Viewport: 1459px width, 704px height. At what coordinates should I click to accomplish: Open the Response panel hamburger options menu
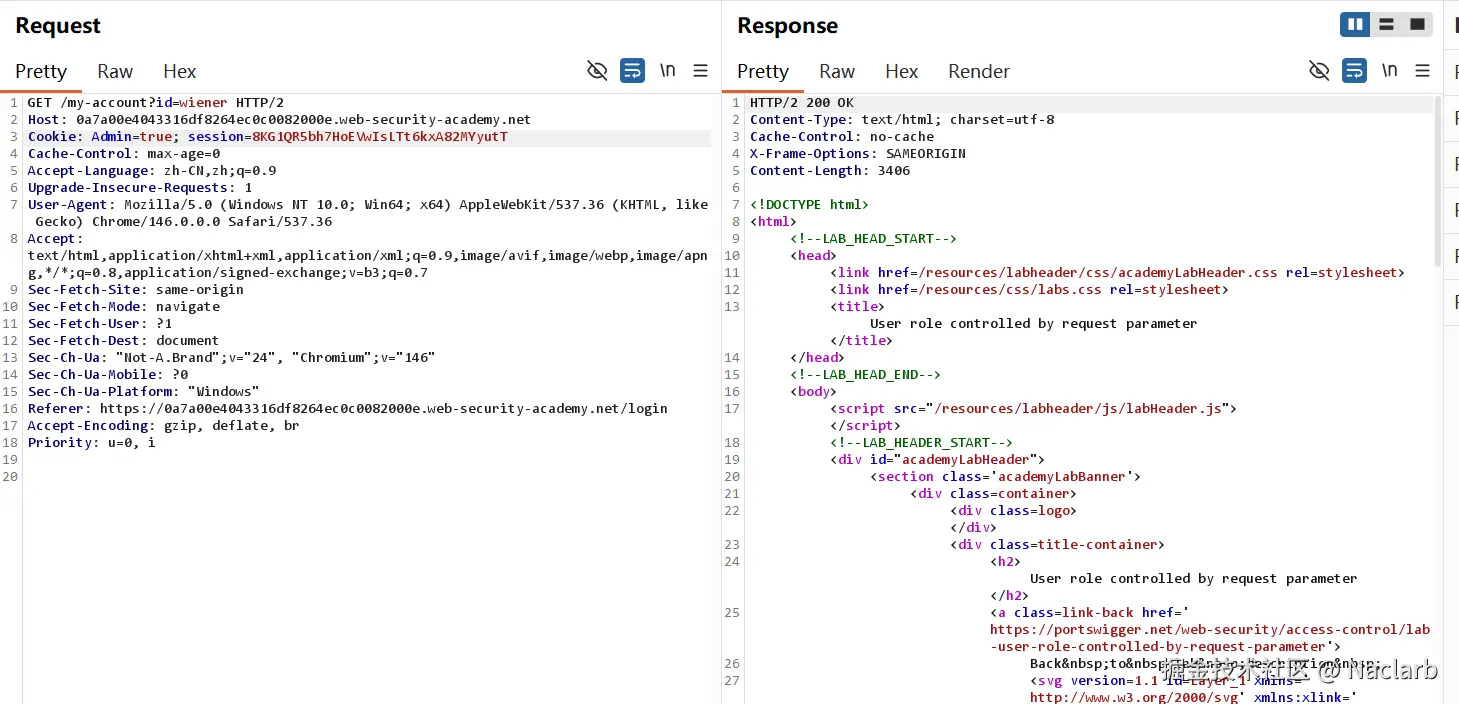tap(1422, 70)
